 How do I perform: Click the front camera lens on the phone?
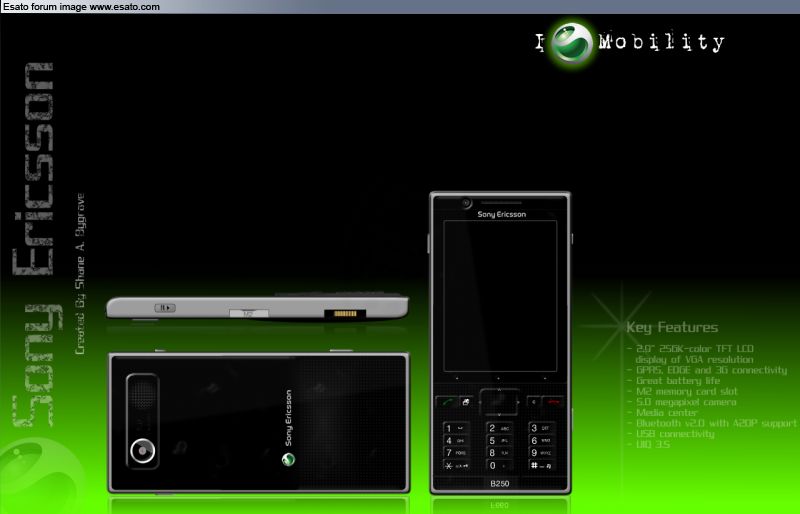[x=466, y=203]
